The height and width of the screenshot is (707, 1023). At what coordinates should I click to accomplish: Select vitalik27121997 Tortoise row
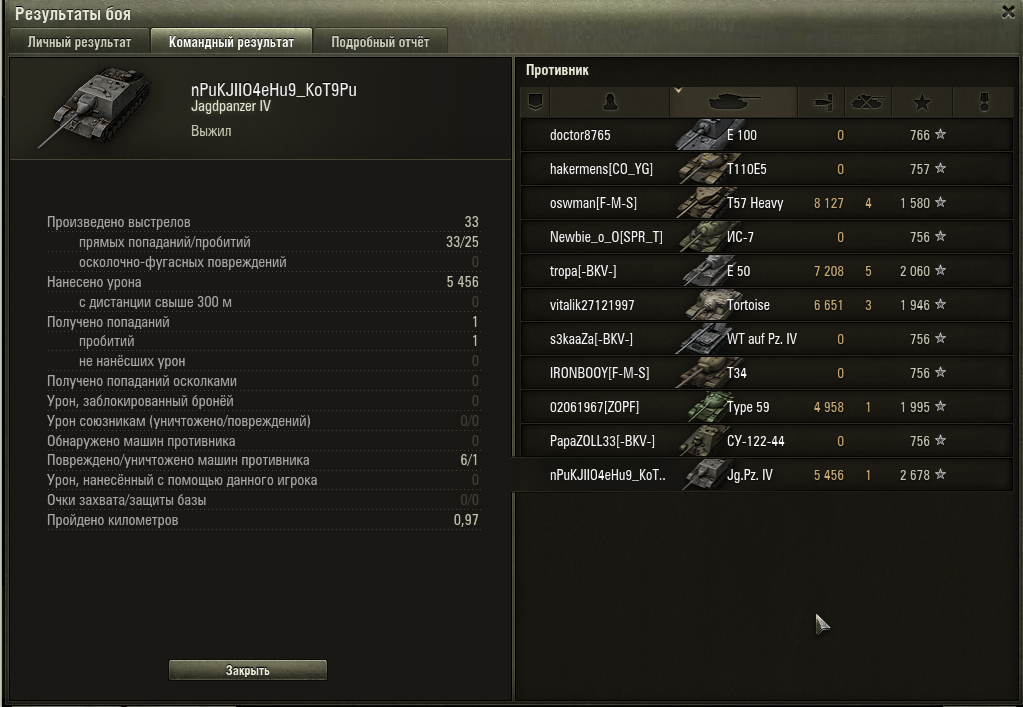coord(767,305)
